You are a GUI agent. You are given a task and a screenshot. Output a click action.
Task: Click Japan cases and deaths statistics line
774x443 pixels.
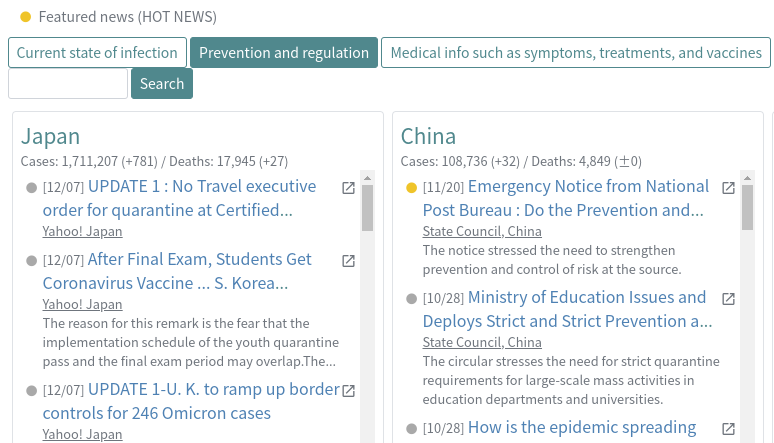(x=155, y=161)
